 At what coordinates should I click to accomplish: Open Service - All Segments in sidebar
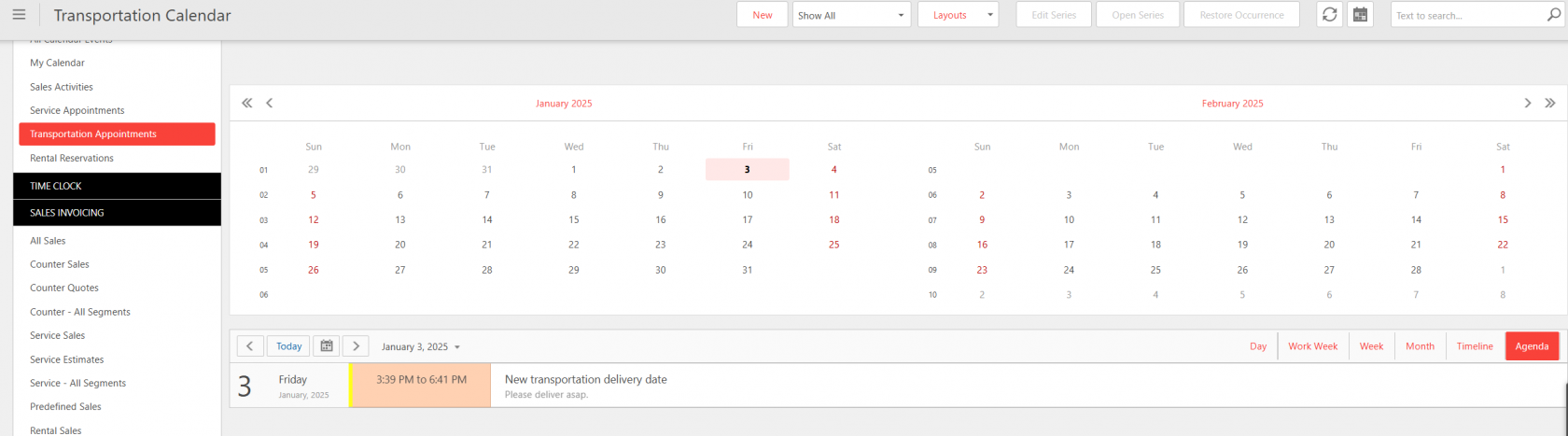(x=77, y=383)
